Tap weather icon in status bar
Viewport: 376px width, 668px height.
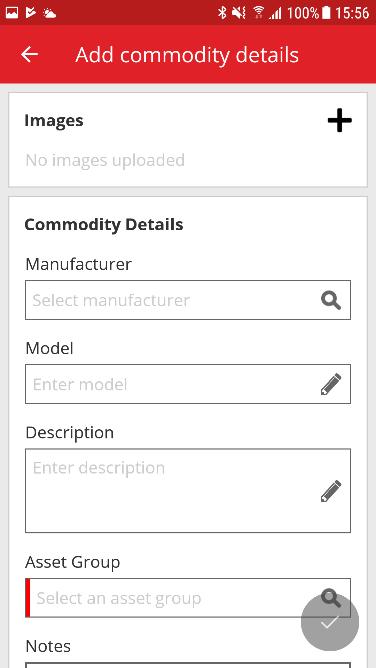coord(49,13)
